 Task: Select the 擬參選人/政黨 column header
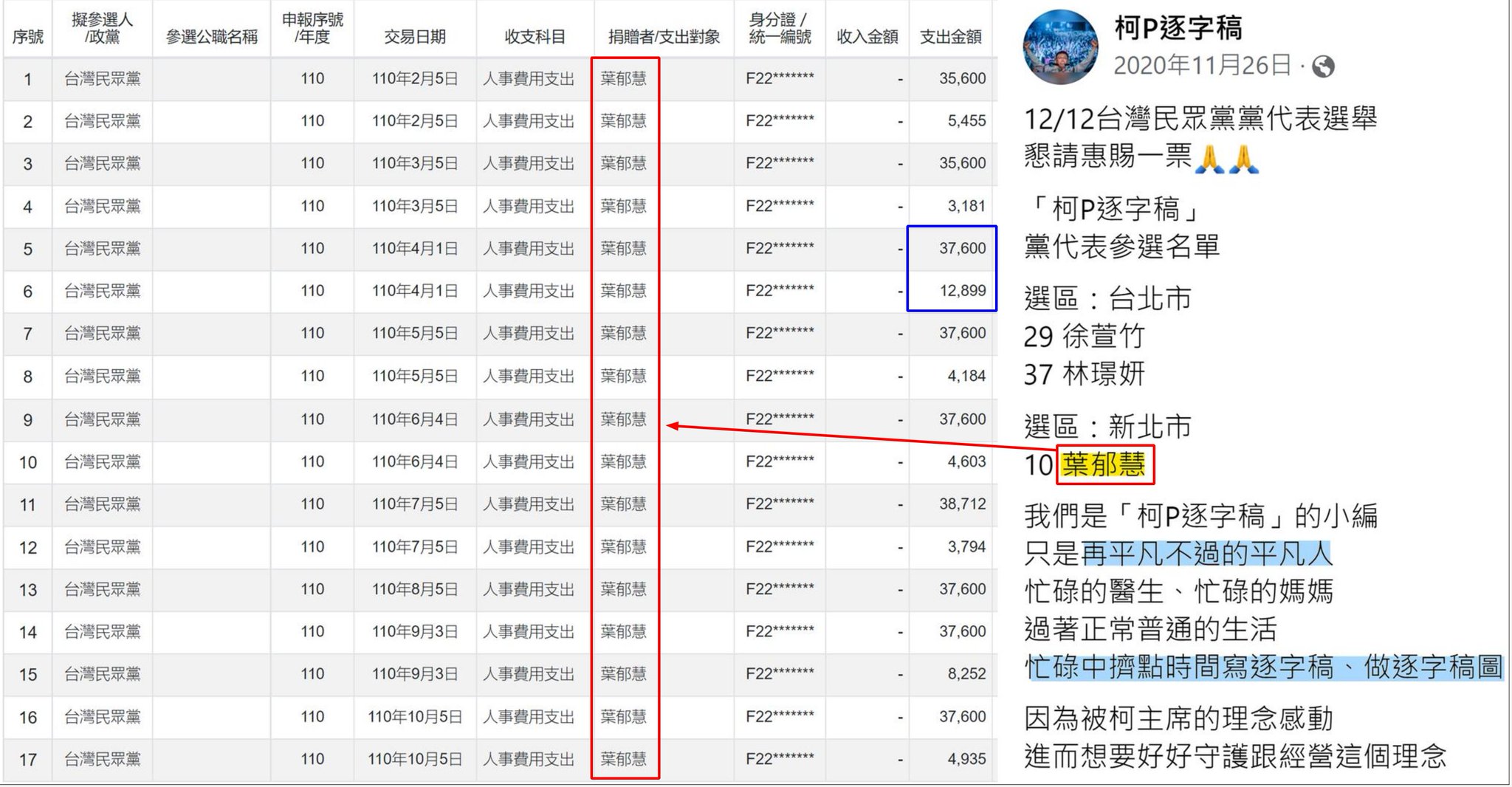(102, 28)
